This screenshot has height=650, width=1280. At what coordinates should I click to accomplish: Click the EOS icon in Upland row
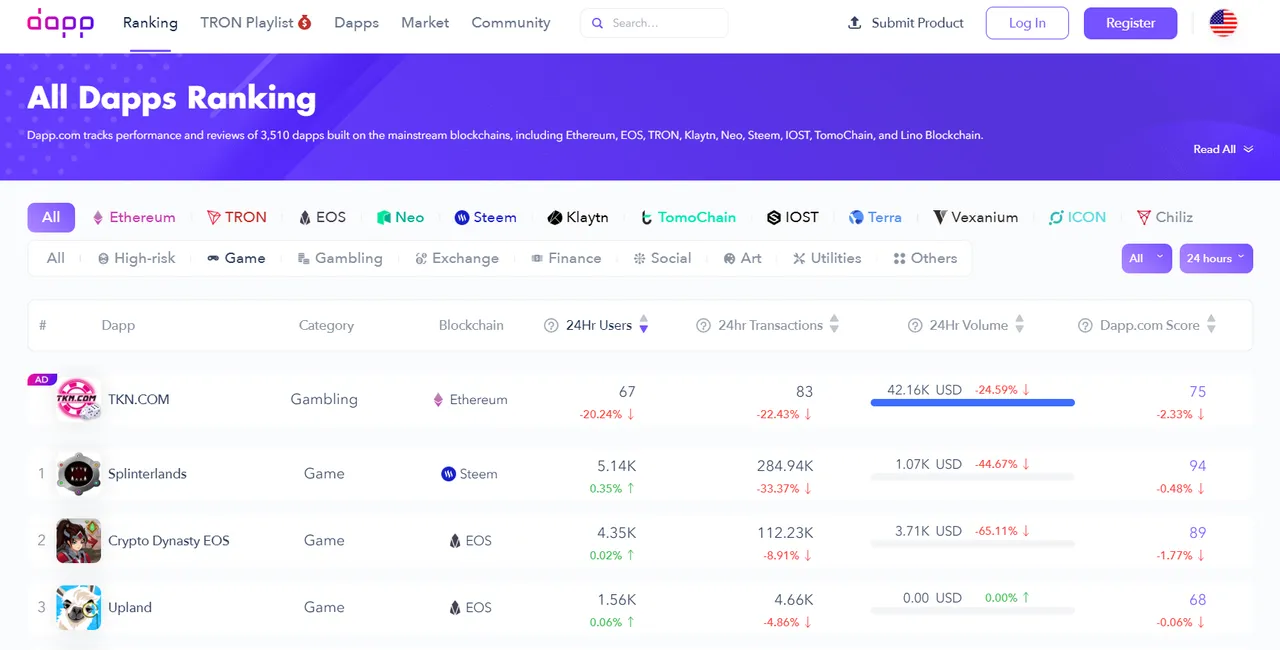pyautogui.click(x=455, y=607)
